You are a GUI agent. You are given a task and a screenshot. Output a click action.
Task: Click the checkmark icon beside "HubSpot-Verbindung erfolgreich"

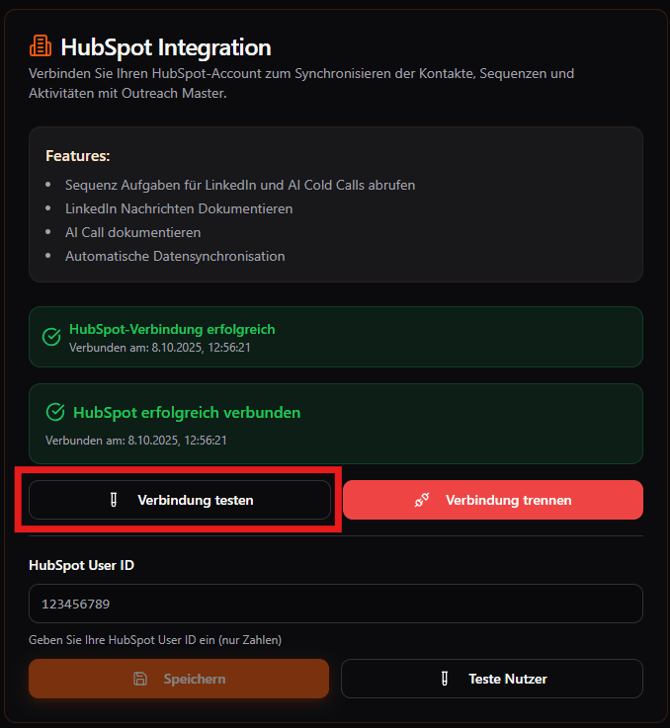point(52,337)
